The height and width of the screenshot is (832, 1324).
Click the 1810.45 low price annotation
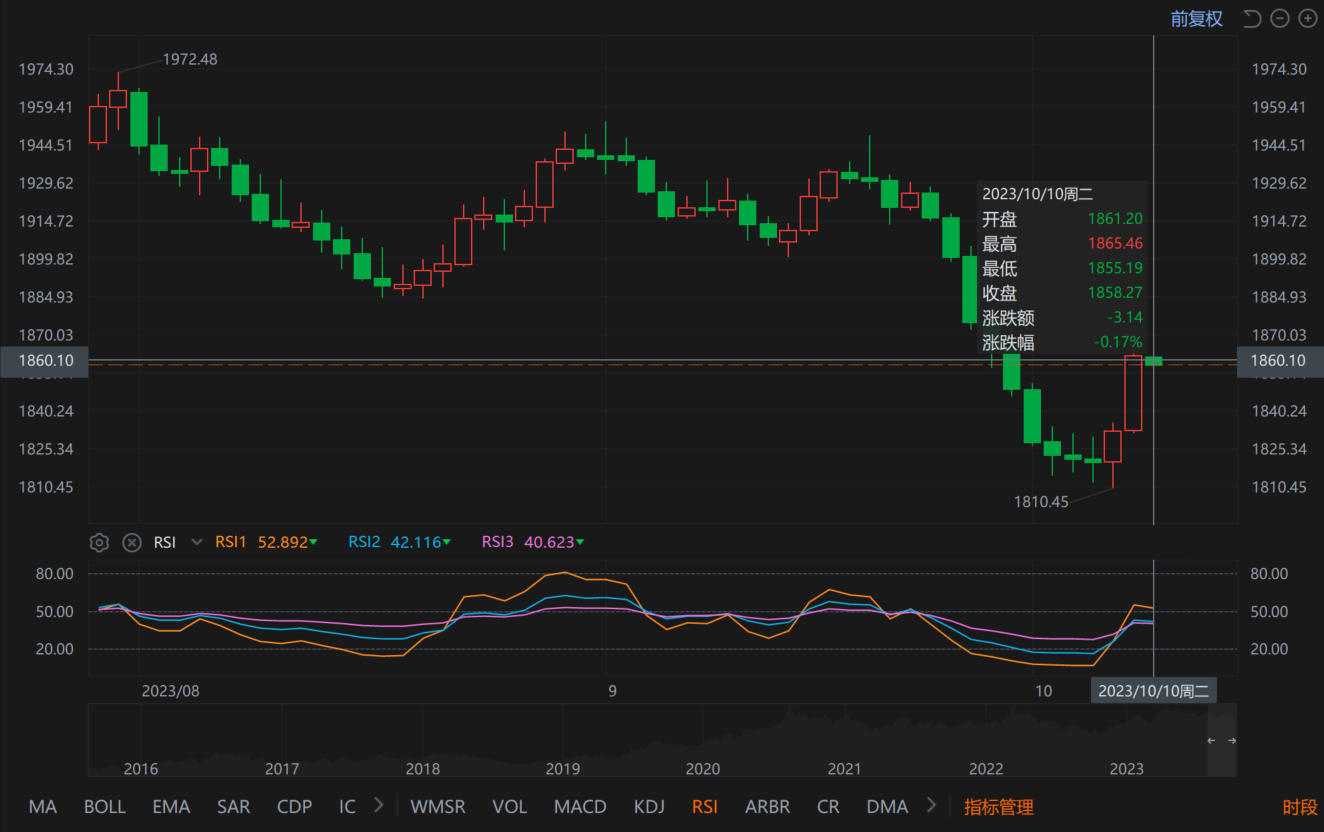pyautogui.click(x=1041, y=502)
